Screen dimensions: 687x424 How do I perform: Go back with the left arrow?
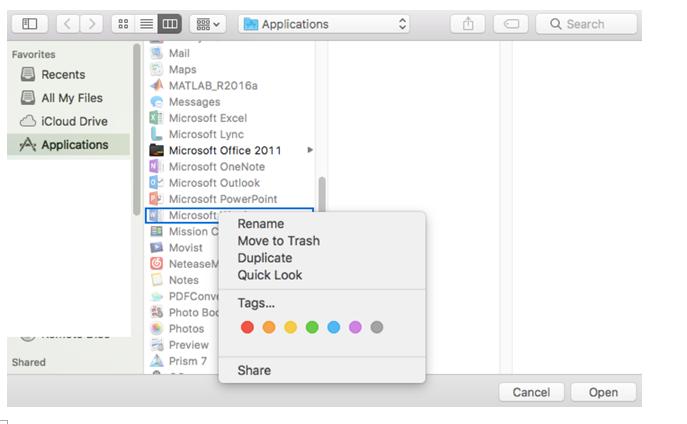pos(67,24)
